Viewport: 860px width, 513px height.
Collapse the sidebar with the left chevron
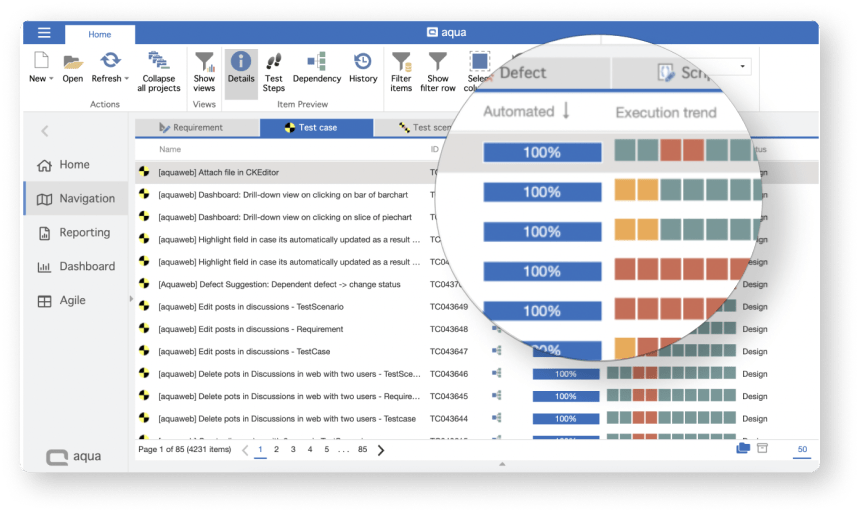click(x=45, y=131)
